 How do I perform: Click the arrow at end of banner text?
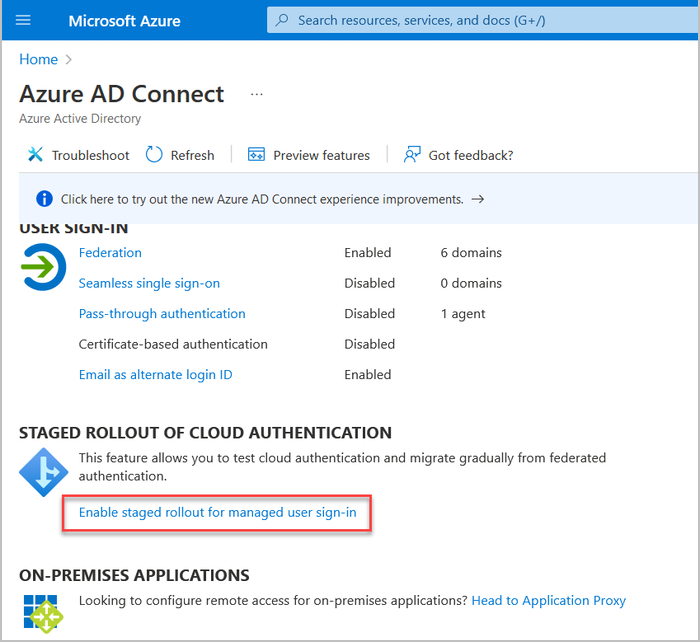[478, 199]
